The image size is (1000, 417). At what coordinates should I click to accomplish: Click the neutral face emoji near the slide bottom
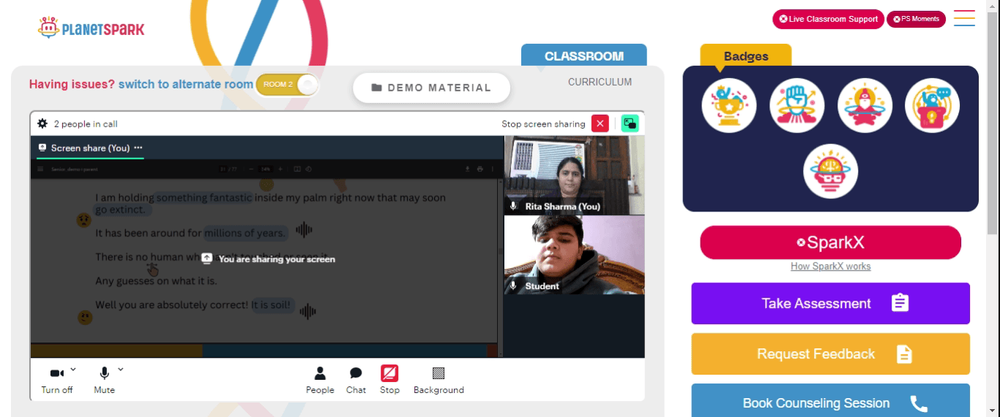tap(85, 317)
